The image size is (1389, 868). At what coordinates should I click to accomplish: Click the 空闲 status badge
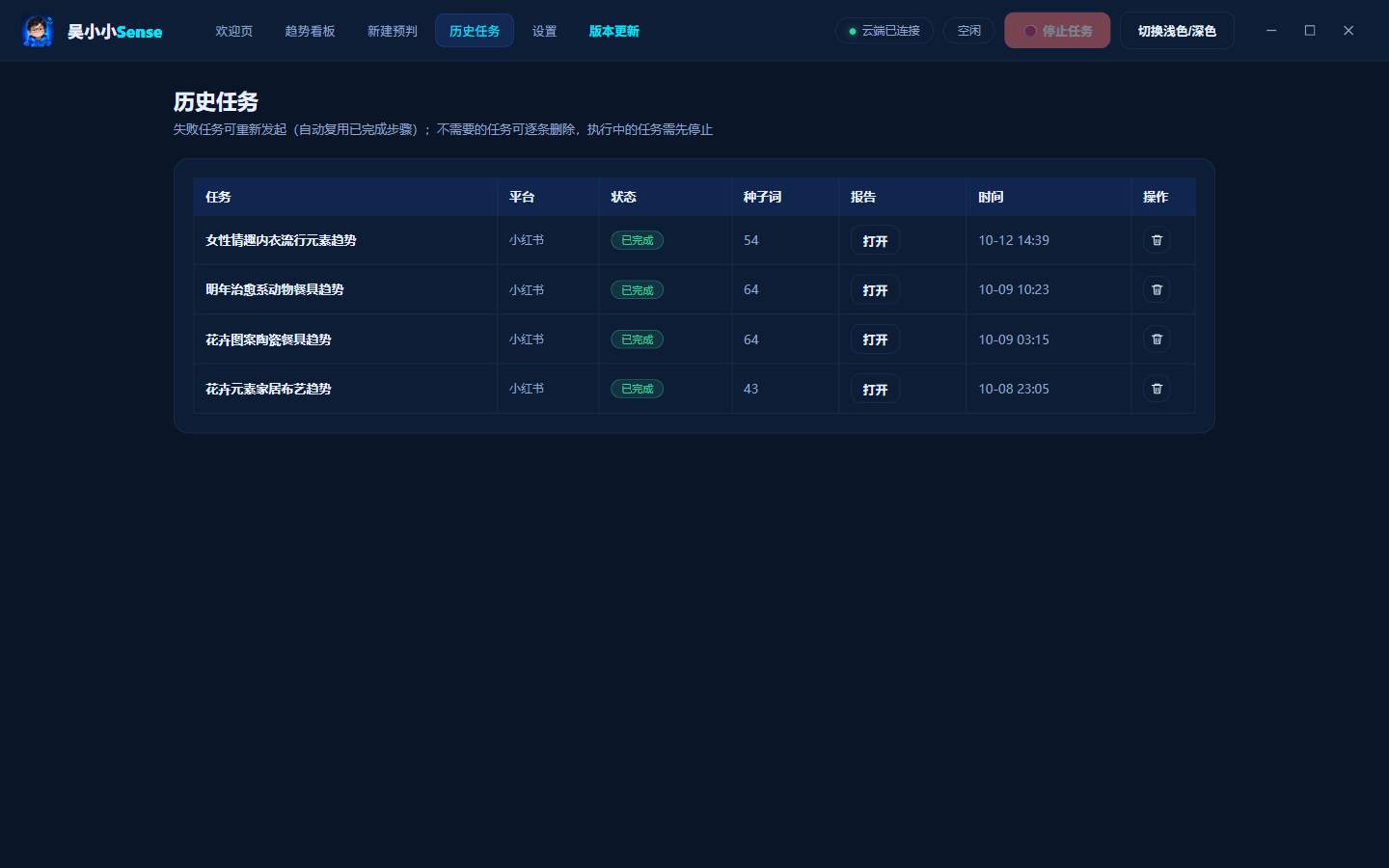968,31
